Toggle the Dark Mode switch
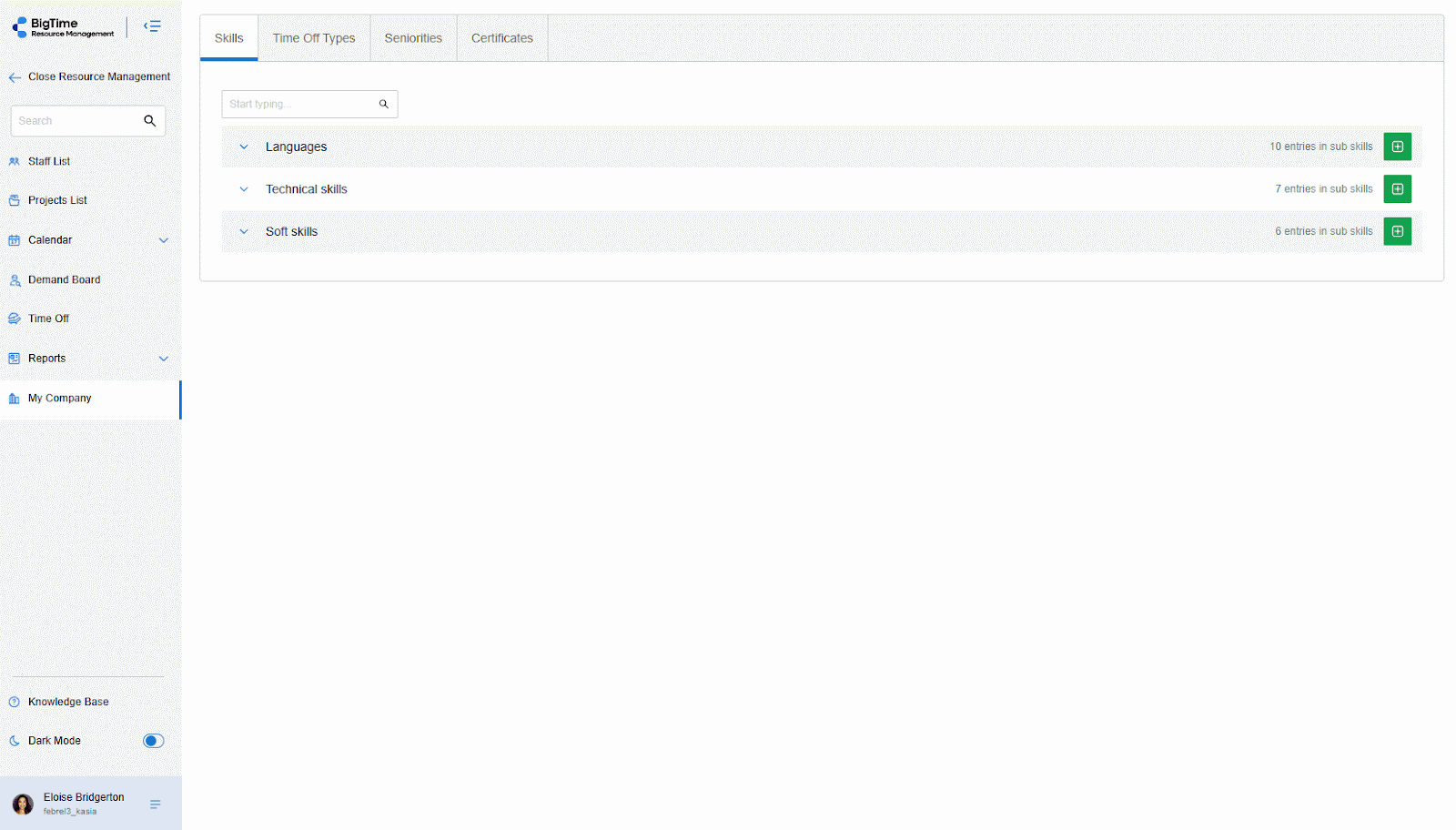1456x830 pixels. point(153,741)
